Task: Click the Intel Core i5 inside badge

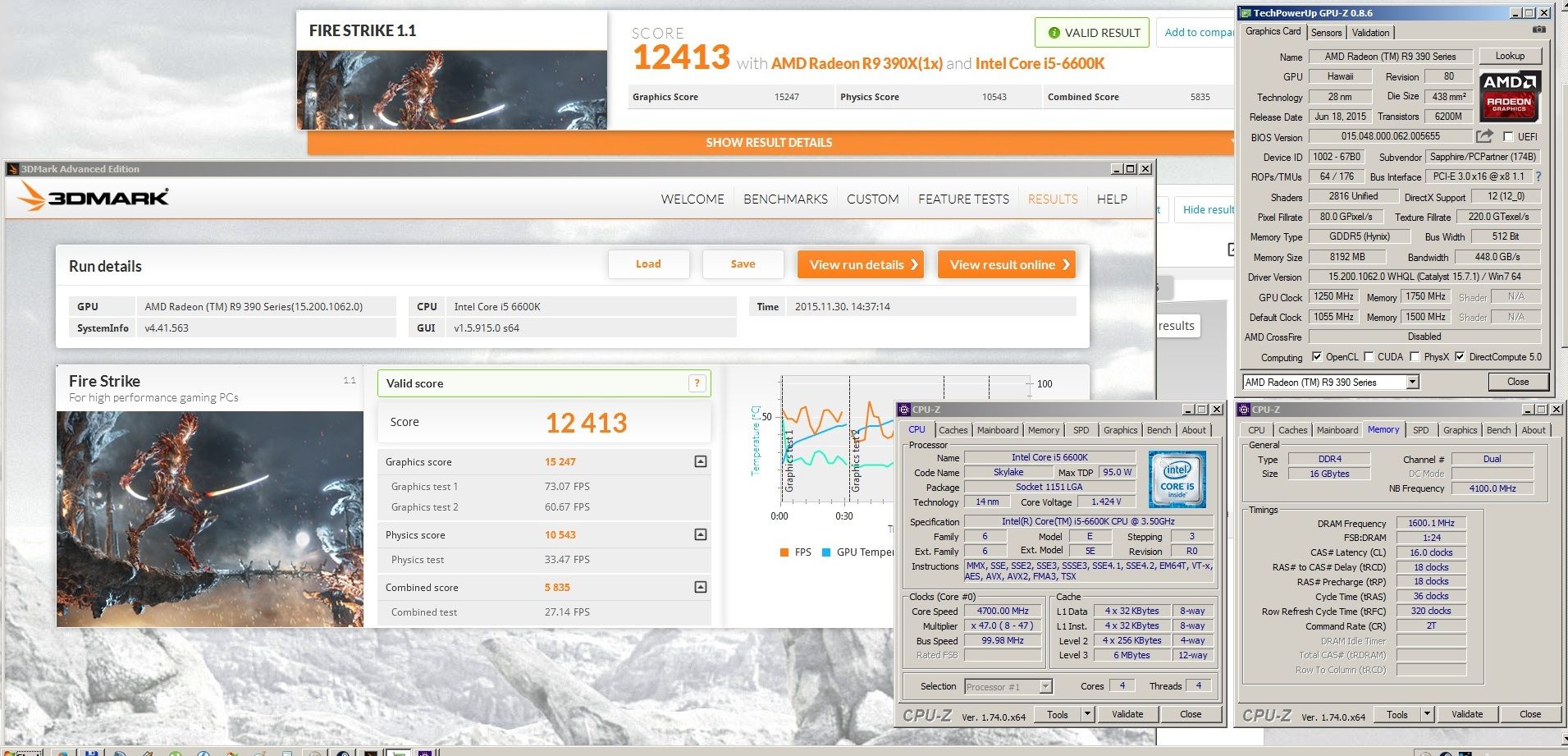Action: [x=1177, y=479]
